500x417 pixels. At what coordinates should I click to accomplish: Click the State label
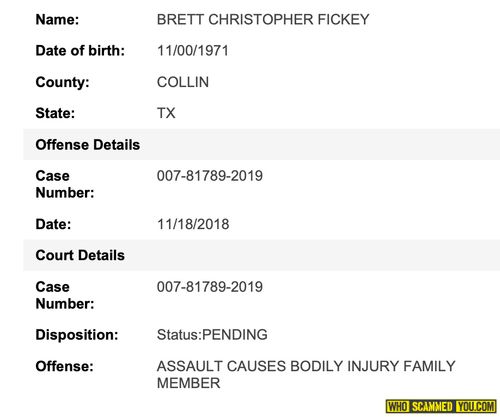(x=55, y=113)
